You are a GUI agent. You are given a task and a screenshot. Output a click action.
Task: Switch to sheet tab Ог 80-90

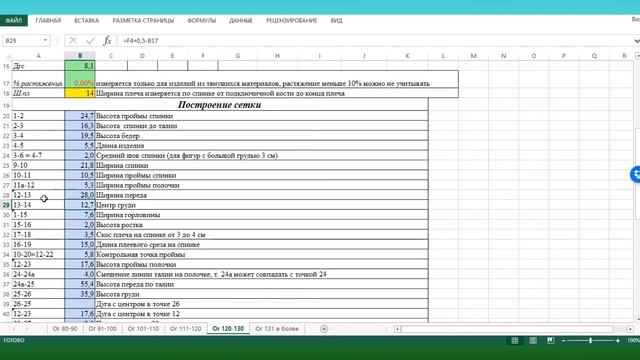click(65, 329)
